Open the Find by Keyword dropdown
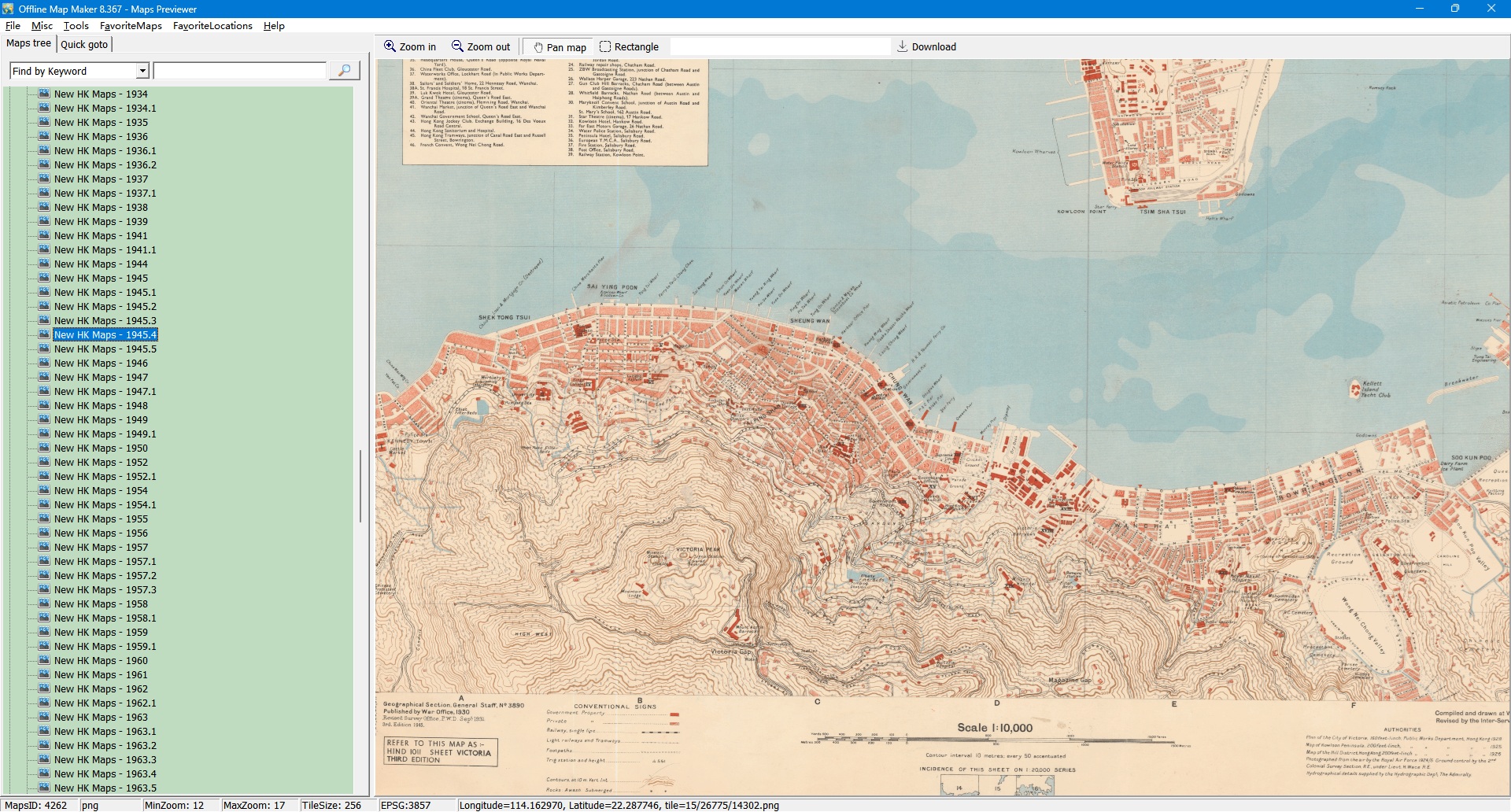The image size is (1511, 812). (x=142, y=71)
